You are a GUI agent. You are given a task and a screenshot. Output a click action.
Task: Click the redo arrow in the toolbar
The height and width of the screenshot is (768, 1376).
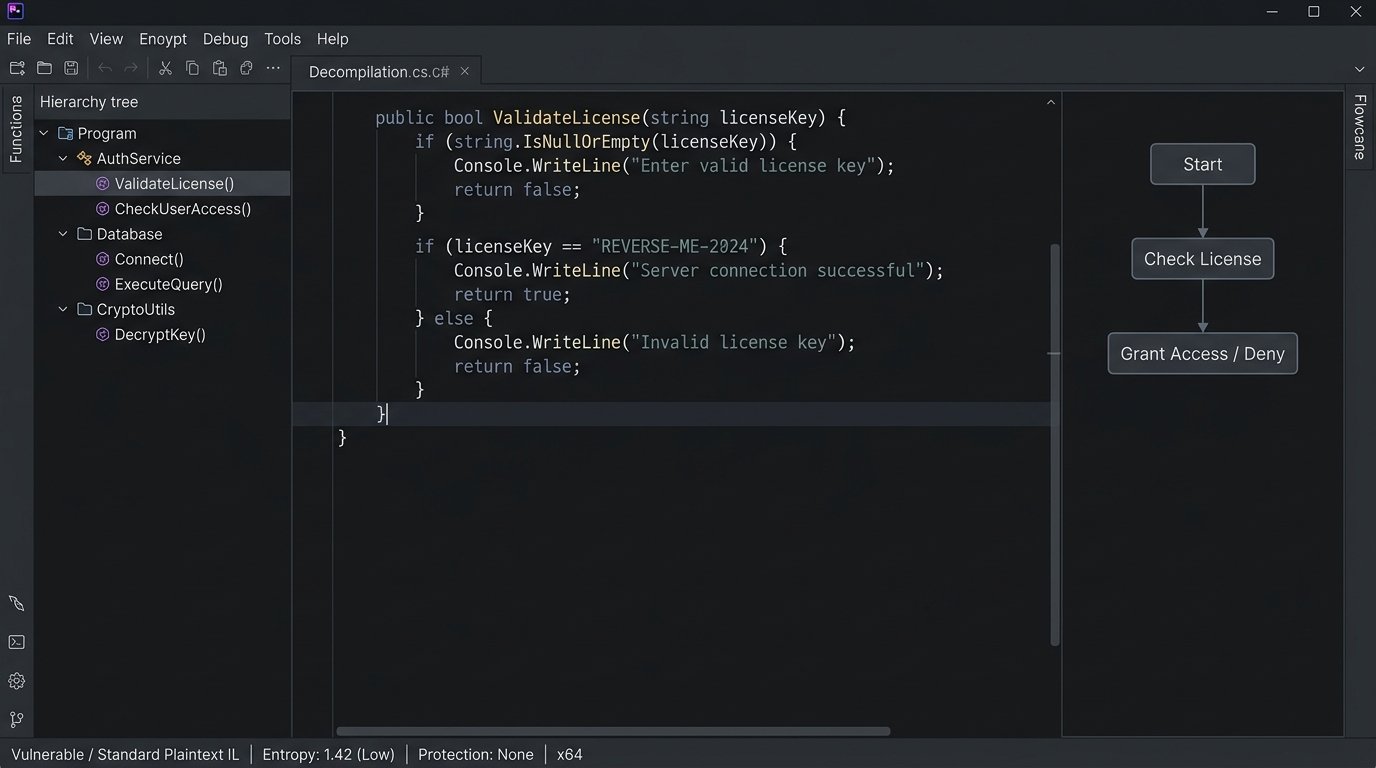pos(131,68)
